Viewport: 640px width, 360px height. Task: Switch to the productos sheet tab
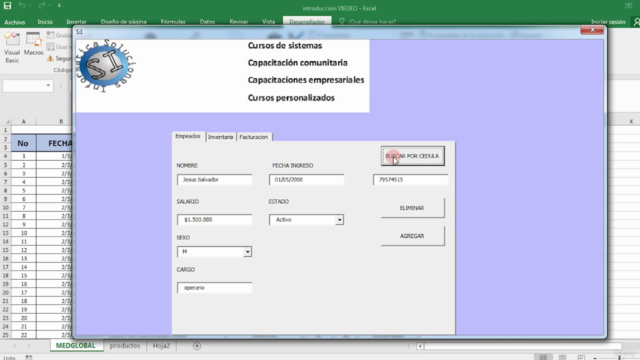click(125, 346)
